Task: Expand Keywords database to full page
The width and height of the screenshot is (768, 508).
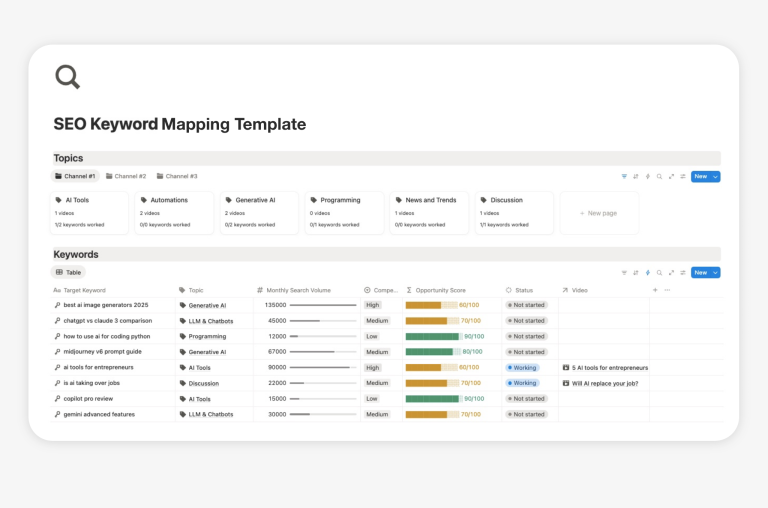Action: pos(671,272)
